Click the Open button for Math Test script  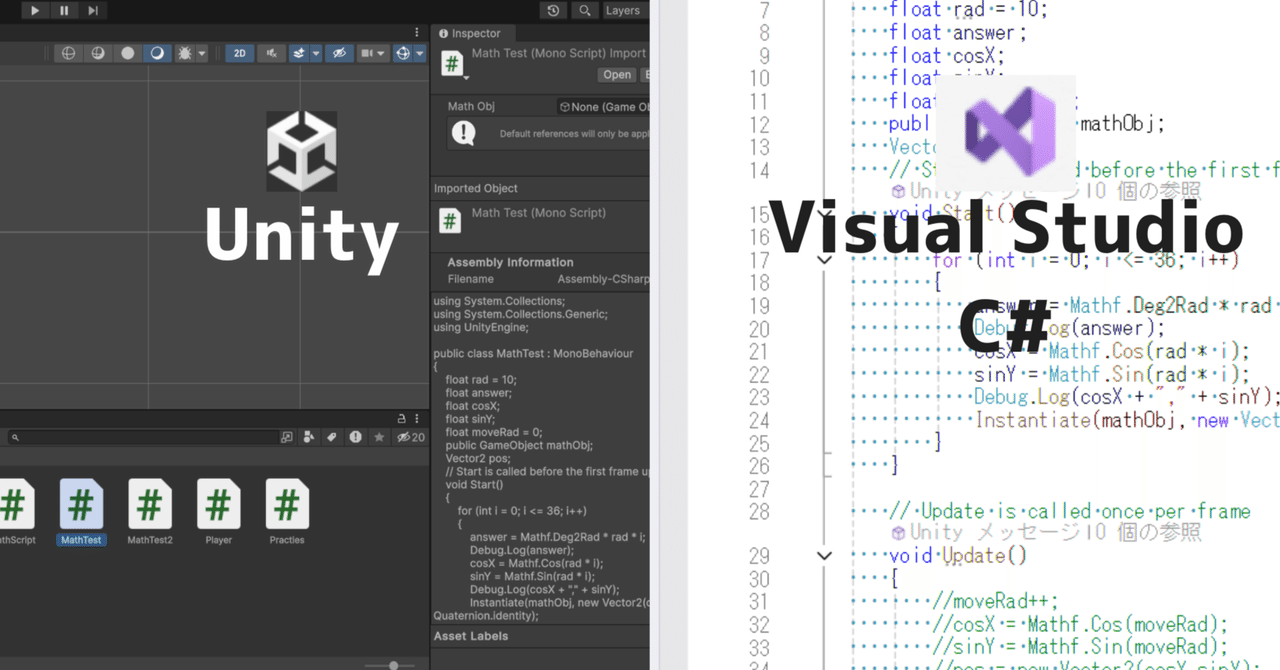616,74
